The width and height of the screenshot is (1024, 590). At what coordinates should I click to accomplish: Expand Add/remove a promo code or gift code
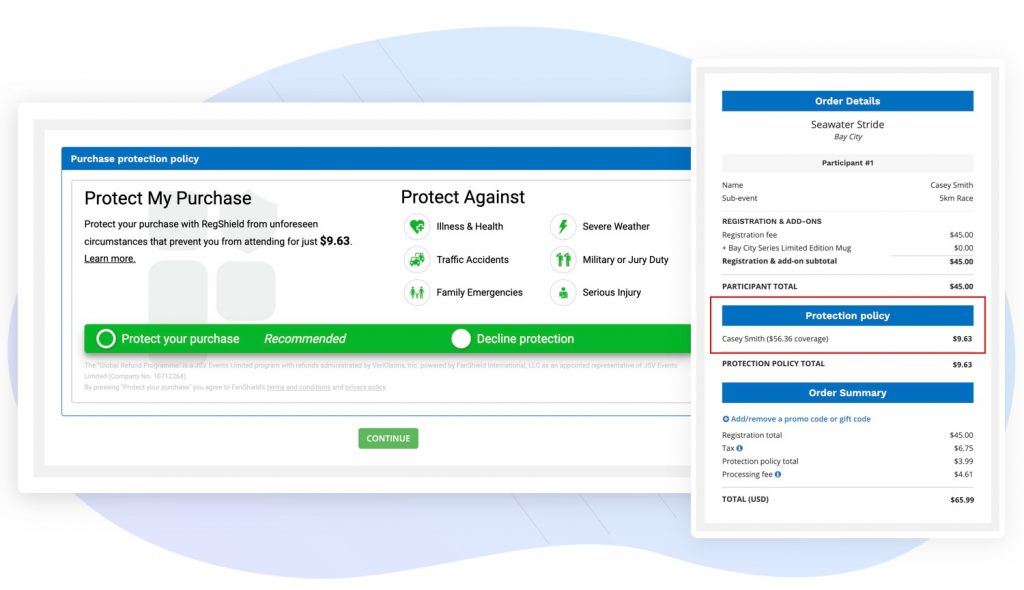pyautogui.click(x=796, y=419)
